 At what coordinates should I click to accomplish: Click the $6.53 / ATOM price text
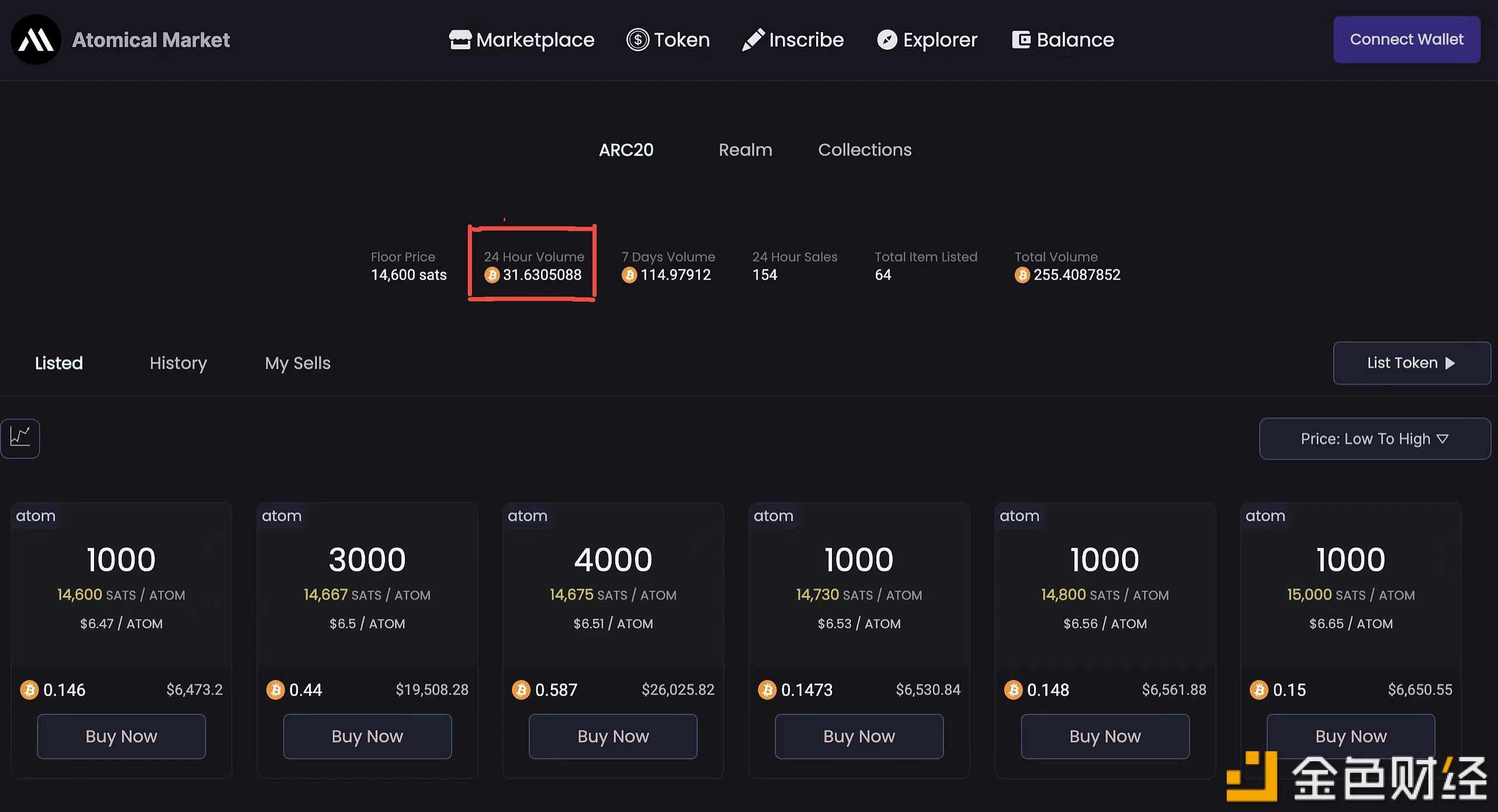point(859,624)
